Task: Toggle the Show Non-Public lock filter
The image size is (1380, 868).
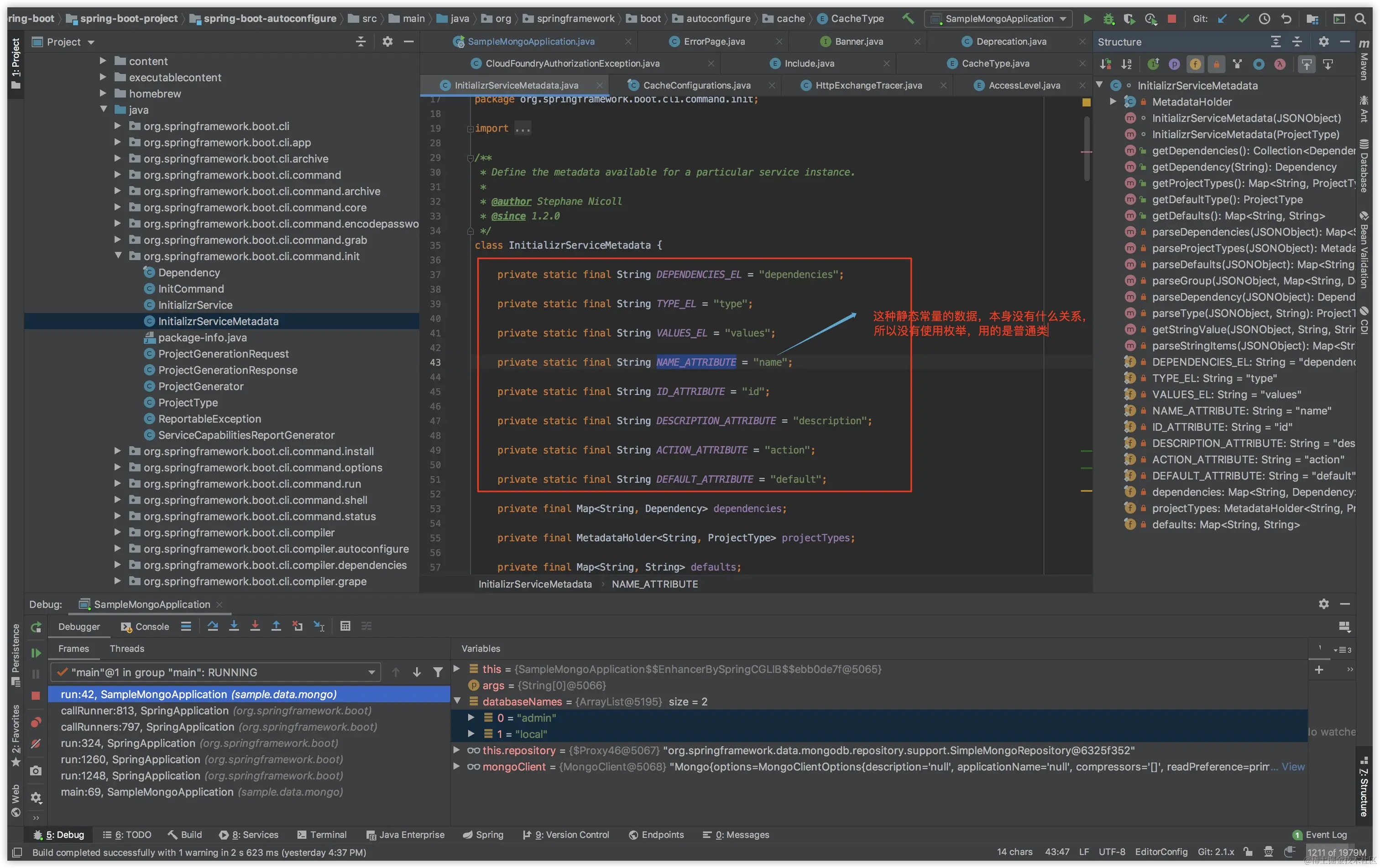Action: pyautogui.click(x=1216, y=64)
